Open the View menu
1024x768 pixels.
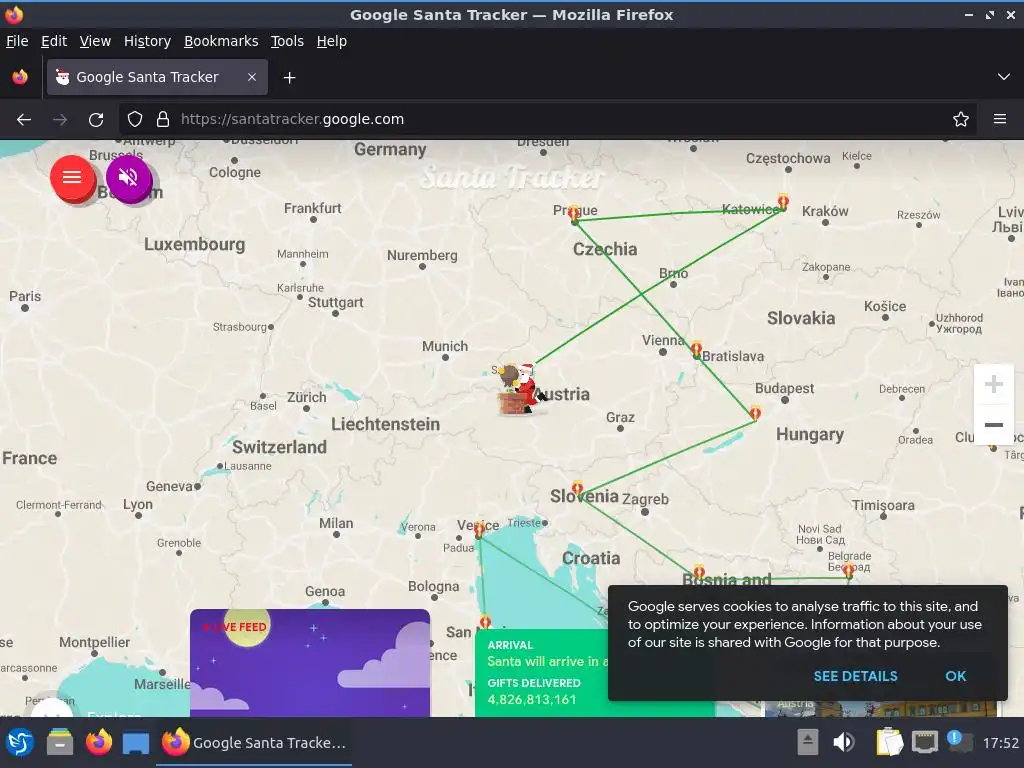95,41
